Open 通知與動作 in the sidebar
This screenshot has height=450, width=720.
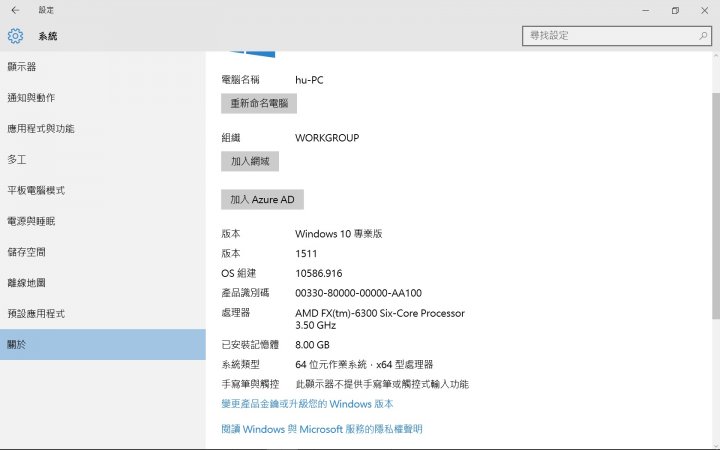pyautogui.click(x=103, y=98)
